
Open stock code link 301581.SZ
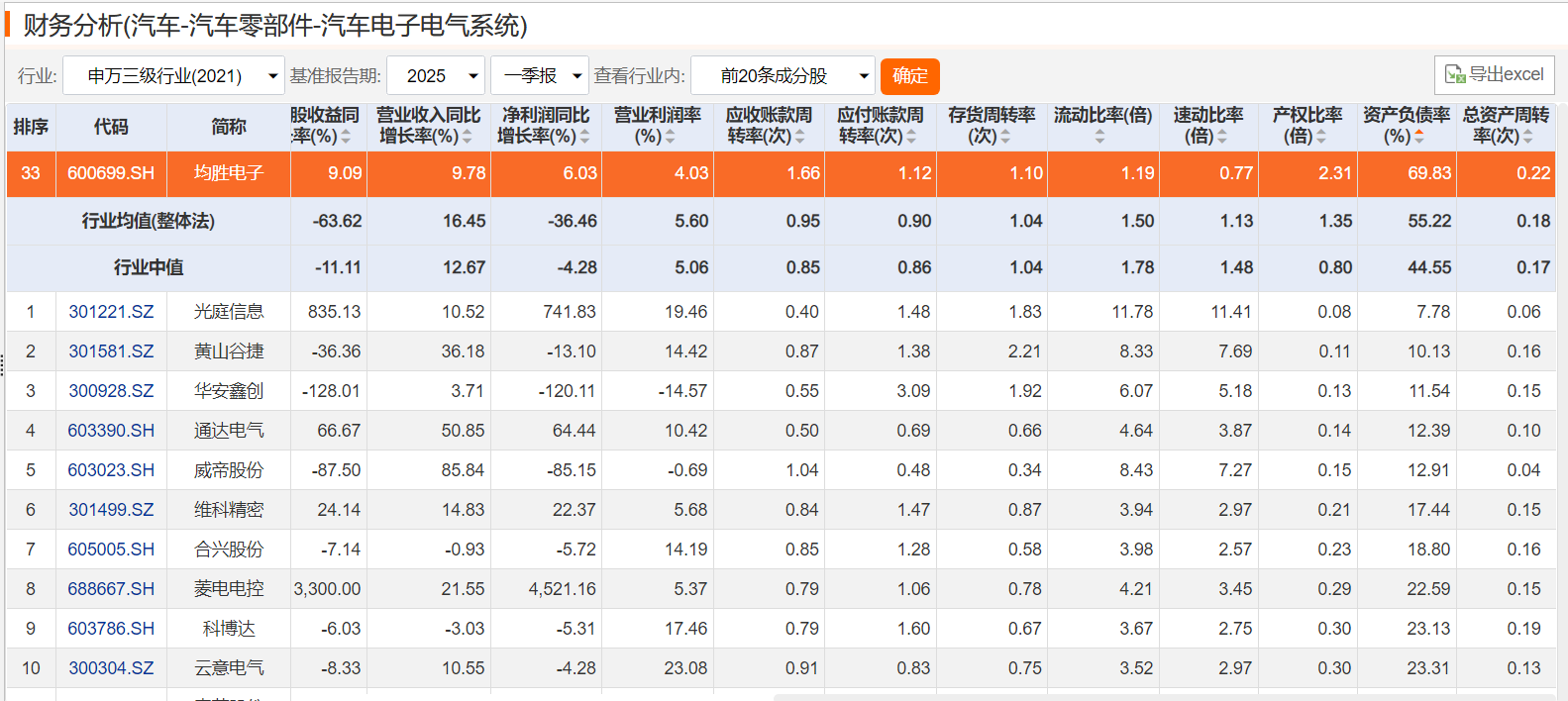coord(111,351)
